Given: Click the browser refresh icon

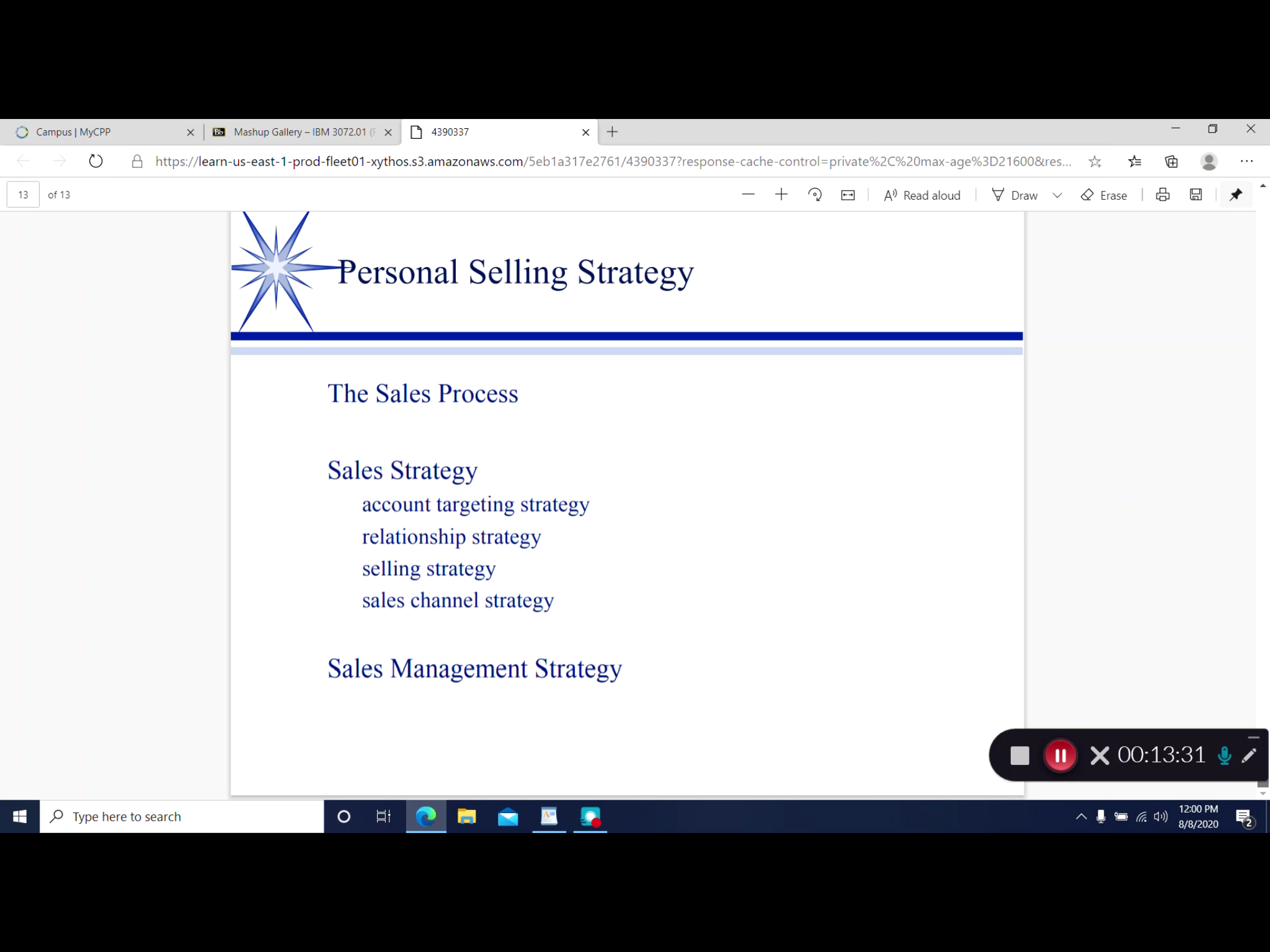Looking at the screenshot, I should (x=95, y=162).
